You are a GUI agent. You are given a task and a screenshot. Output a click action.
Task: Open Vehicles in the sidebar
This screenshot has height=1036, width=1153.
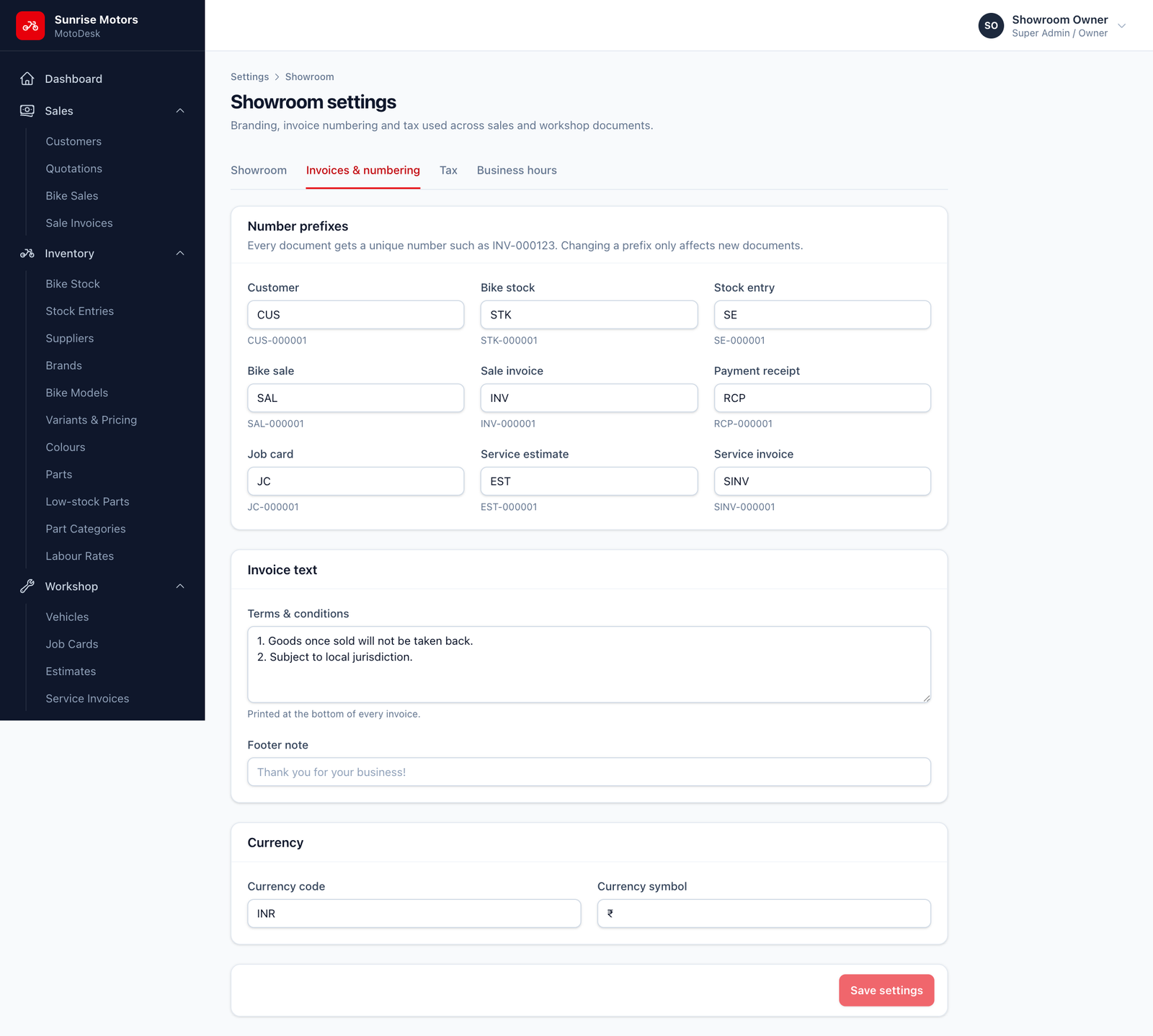click(68, 617)
